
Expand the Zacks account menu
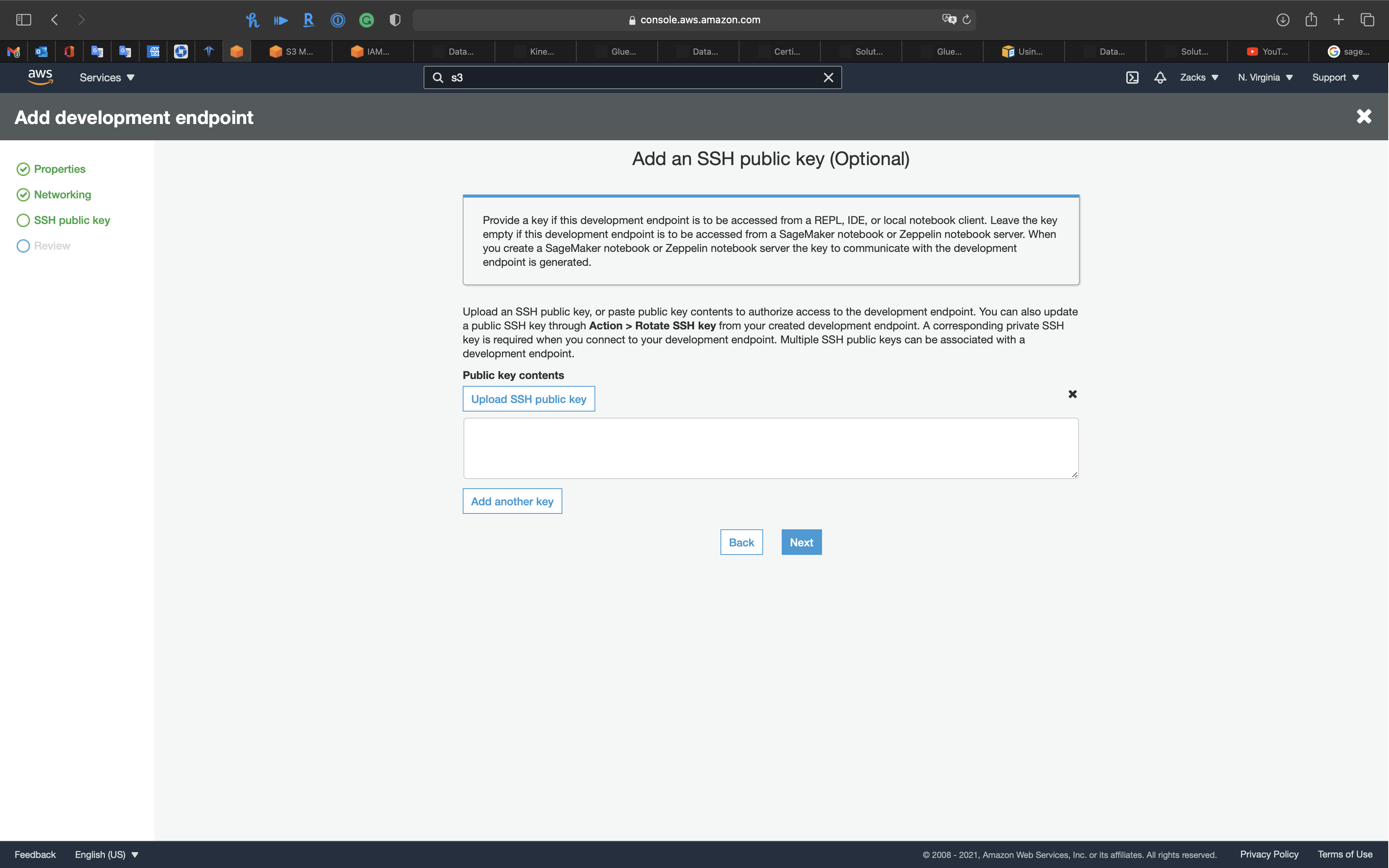1199,77
